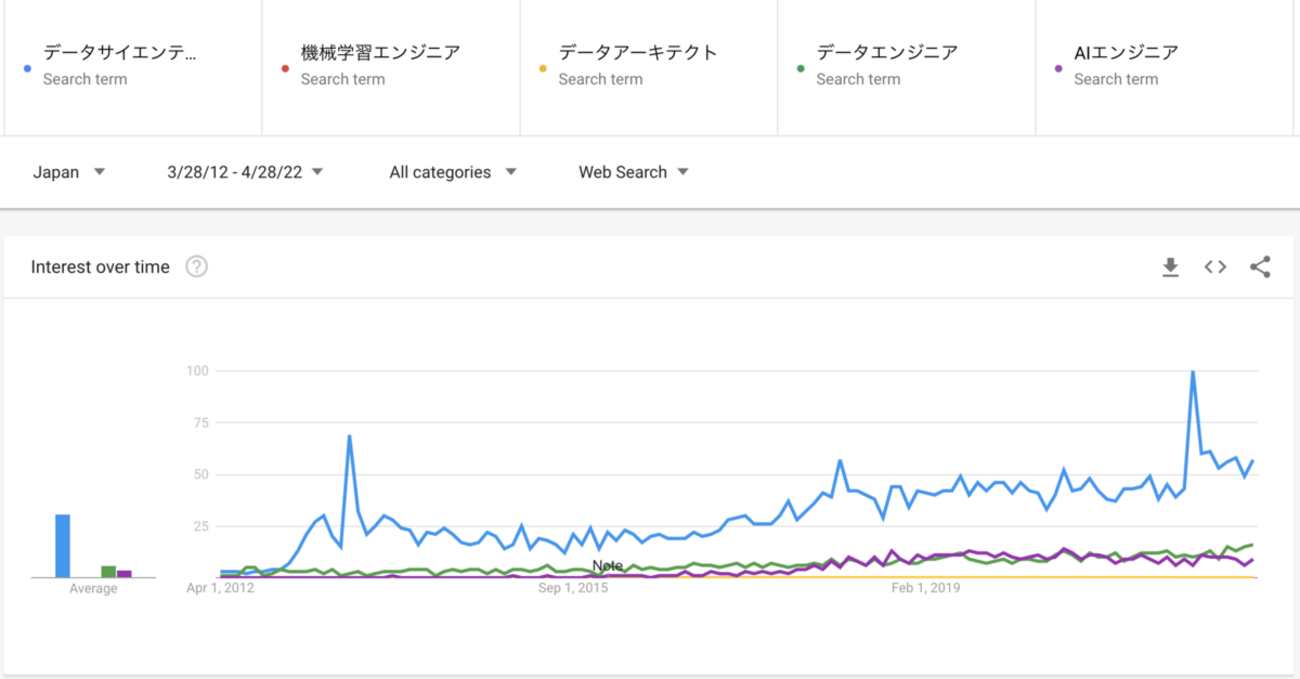Click the yellow dot for データアーキテクト
1300x679 pixels.
pyautogui.click(x=543, y=69)
